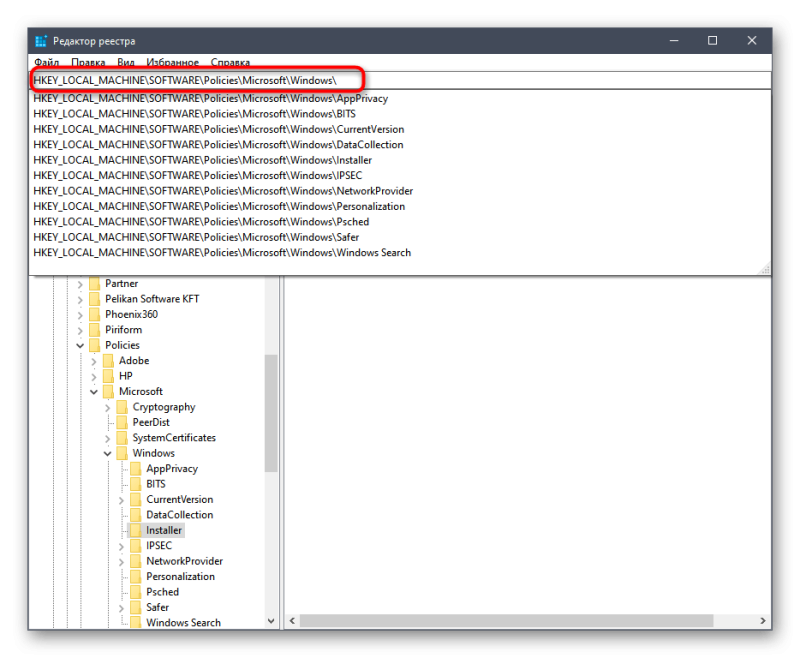Click the tree pane vertical scrollbar thumb
This screenshot has height=658, width=800.
click(x=271, y=413)
